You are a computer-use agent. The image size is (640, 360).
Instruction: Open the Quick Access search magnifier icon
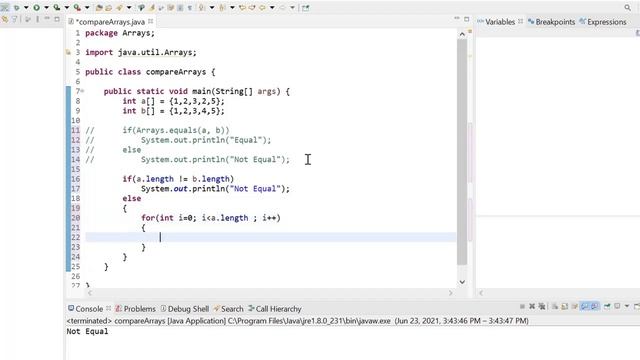(x=627, y=7)
